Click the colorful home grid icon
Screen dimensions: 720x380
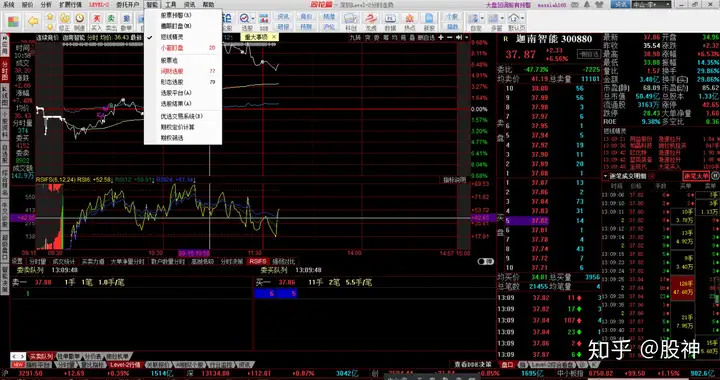[x=13, y=22]
